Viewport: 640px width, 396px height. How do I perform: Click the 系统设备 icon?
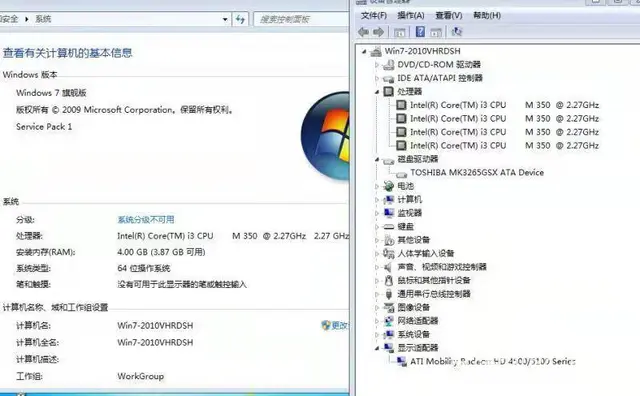(x=389, y=334)
